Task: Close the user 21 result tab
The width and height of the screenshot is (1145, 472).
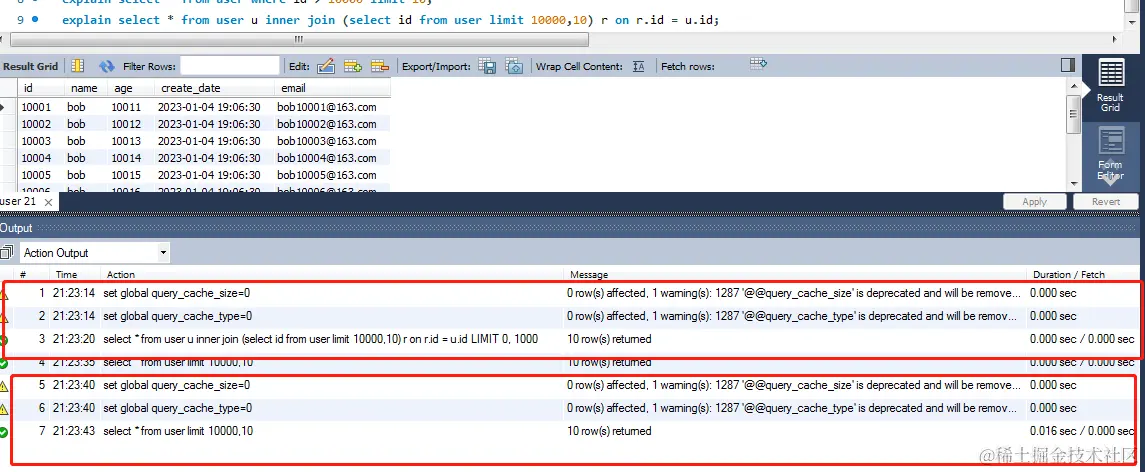Action: [x=48, y=202]
